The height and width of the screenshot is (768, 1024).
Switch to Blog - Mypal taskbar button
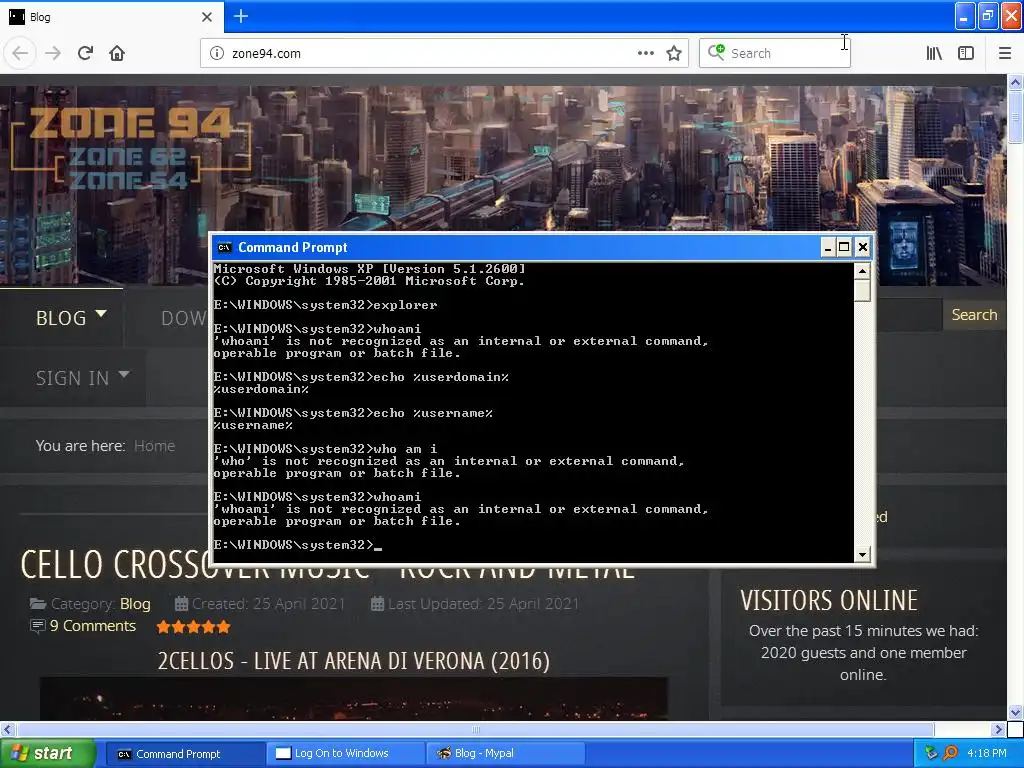click(x=505, y=754)
